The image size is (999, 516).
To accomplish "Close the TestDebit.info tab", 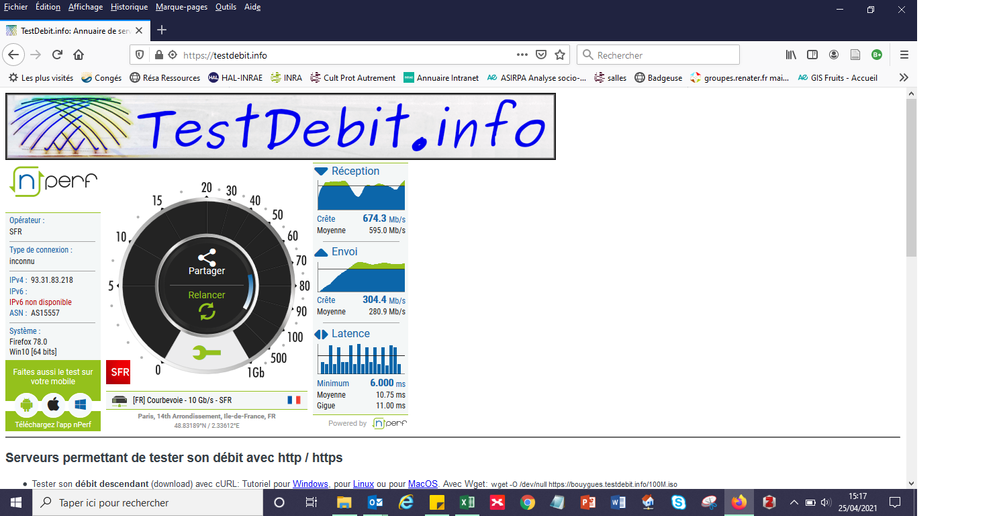I will point(139,31).
